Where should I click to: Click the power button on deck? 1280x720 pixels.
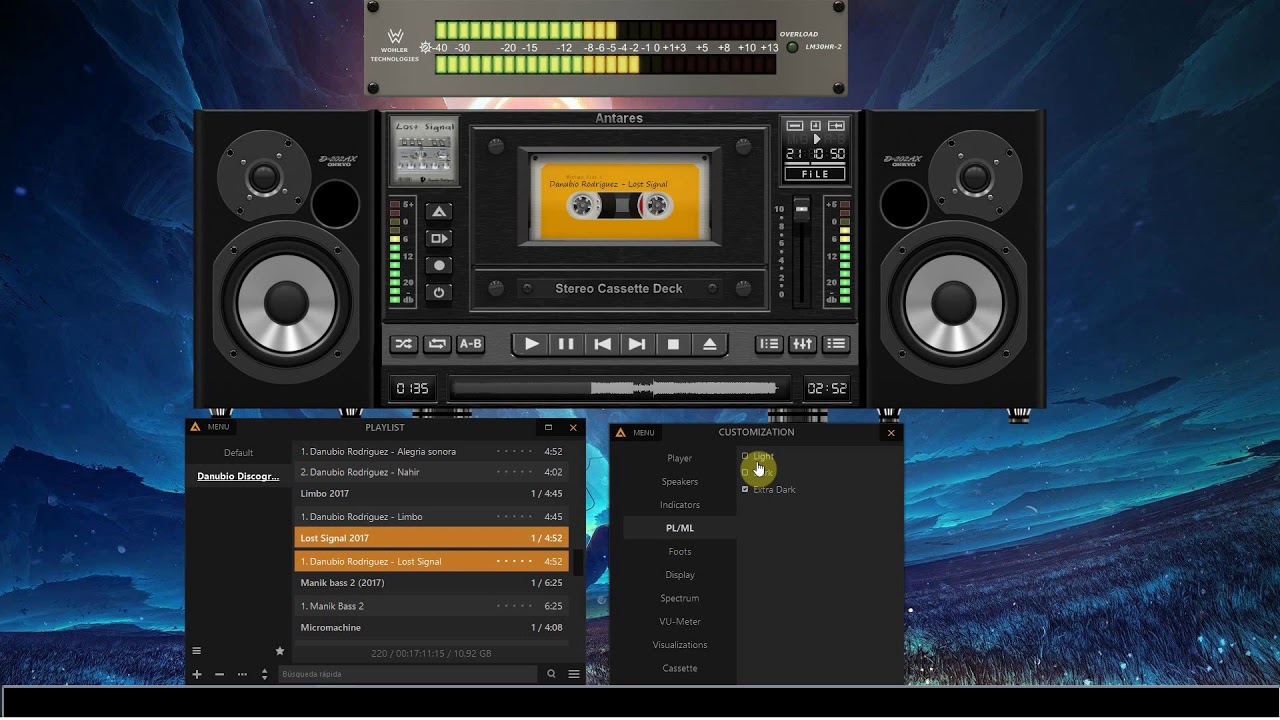point(439,293)
